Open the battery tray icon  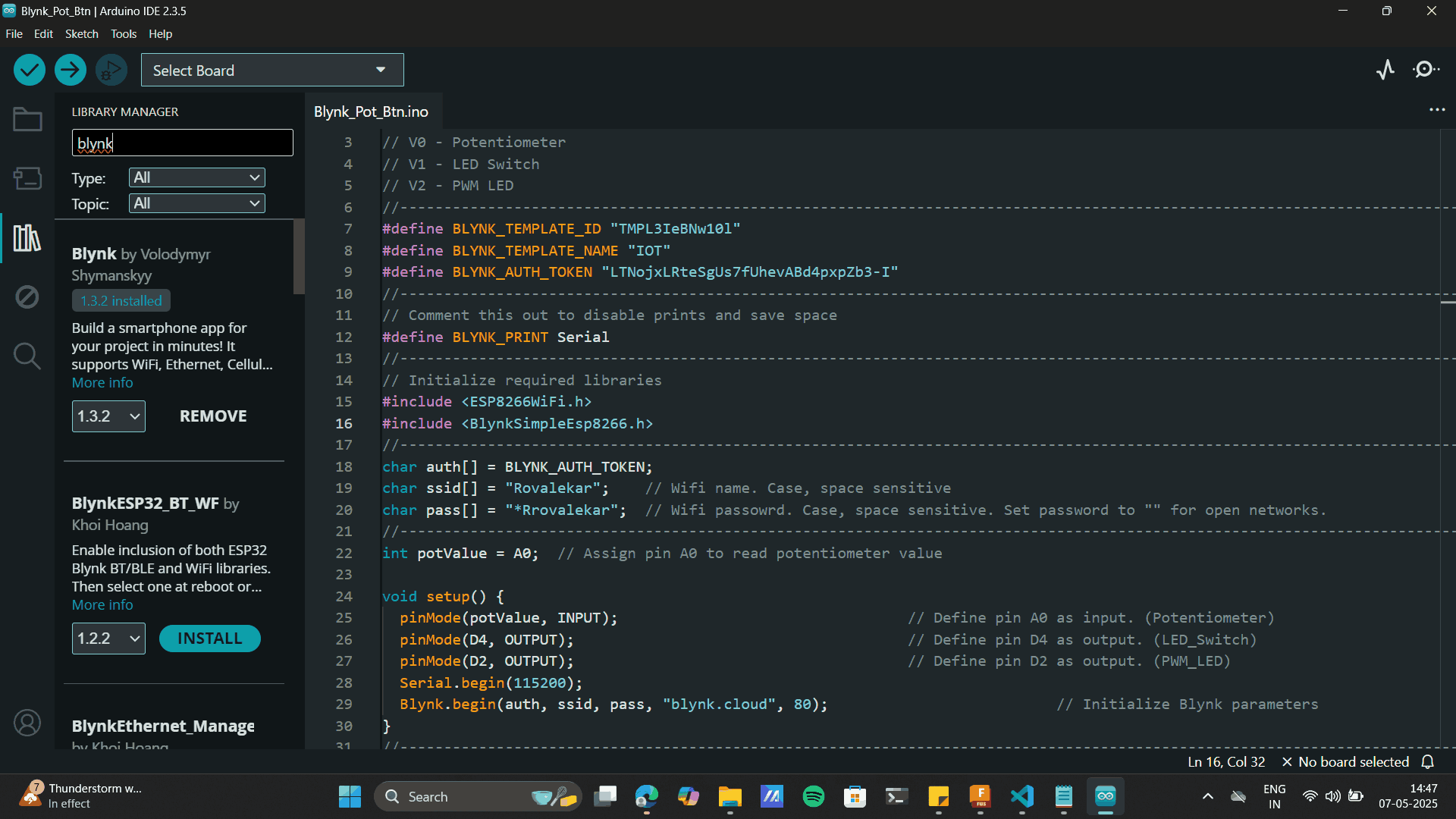tap(1356, 796)
